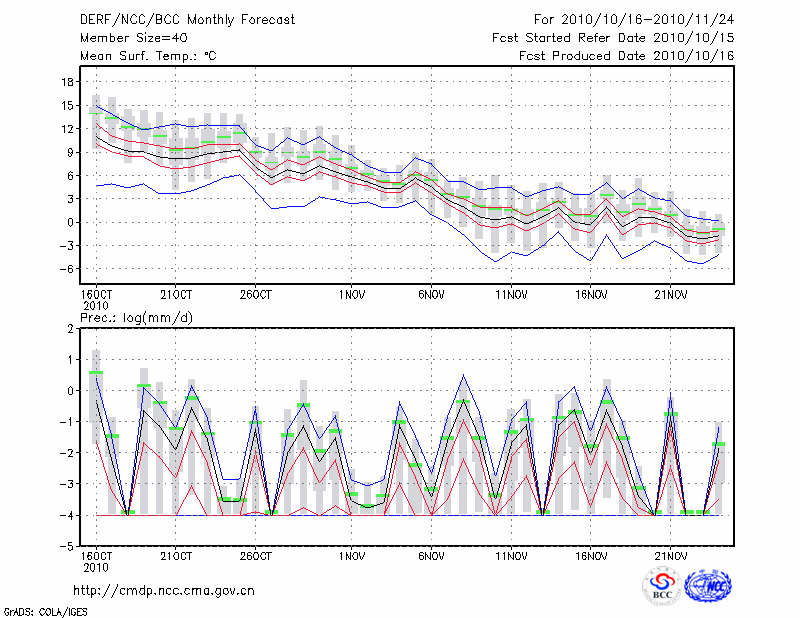Viewport: 800px width, 618px height.
Task: Select the Member Size=40 text
Action: coord(128,37)
